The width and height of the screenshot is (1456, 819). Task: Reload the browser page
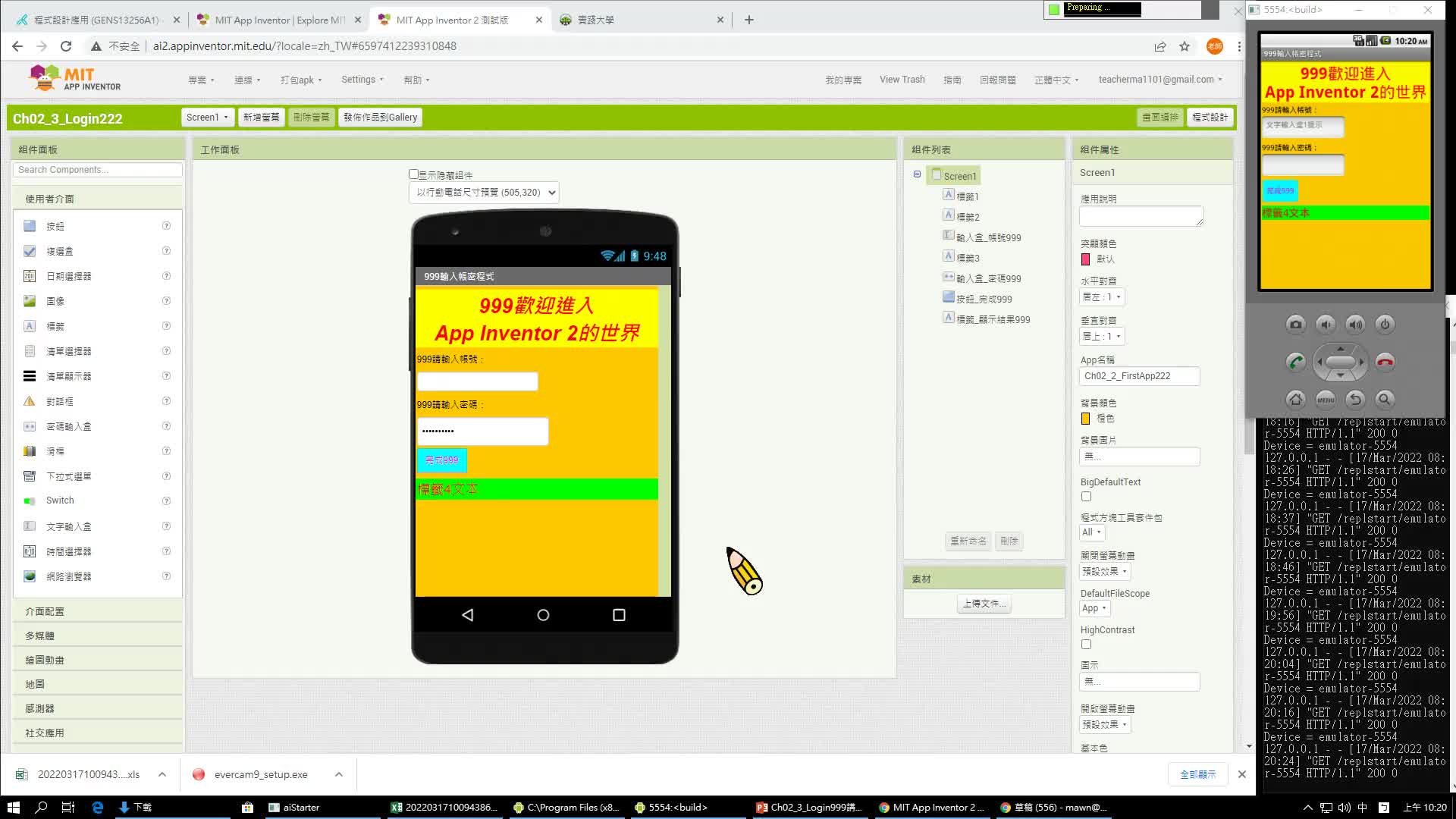[66, 46]
